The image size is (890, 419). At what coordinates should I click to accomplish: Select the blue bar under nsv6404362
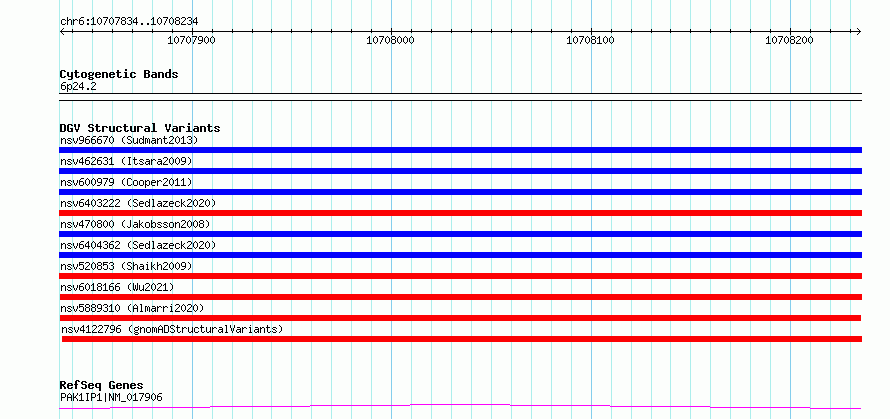(x=460, y=255)
